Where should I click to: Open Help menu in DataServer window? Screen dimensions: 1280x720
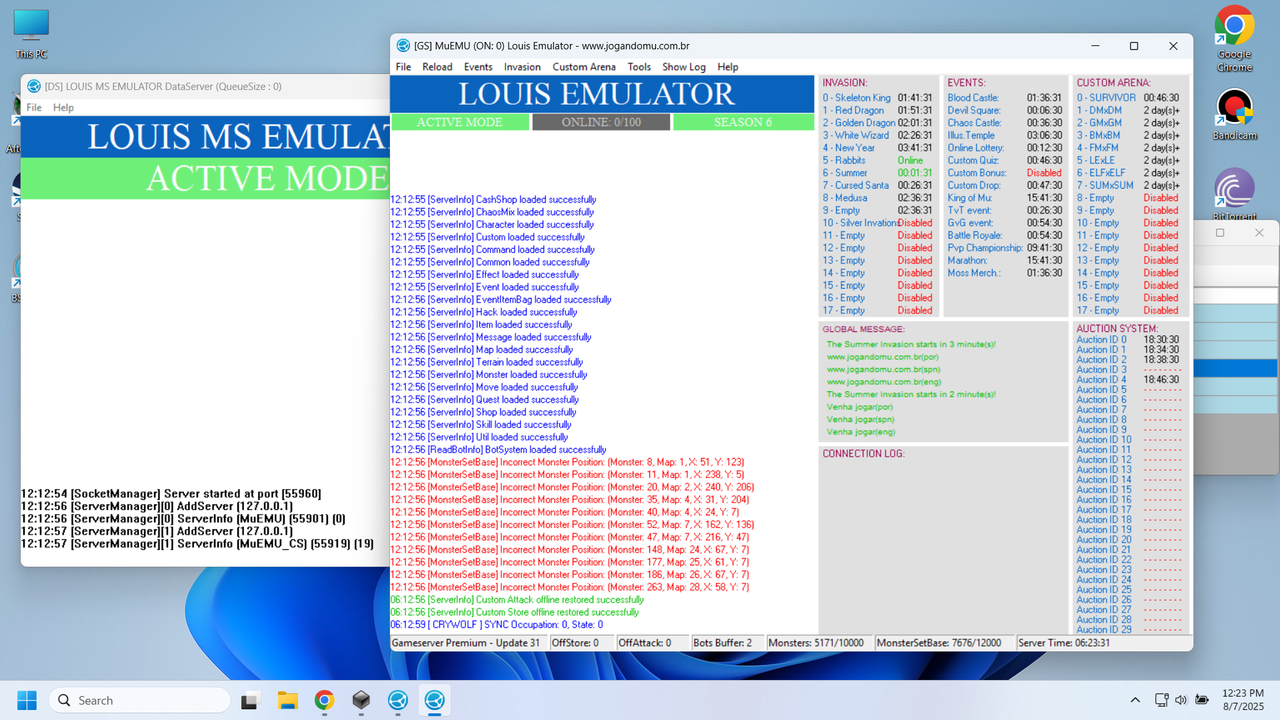click(x=63, y=107)
